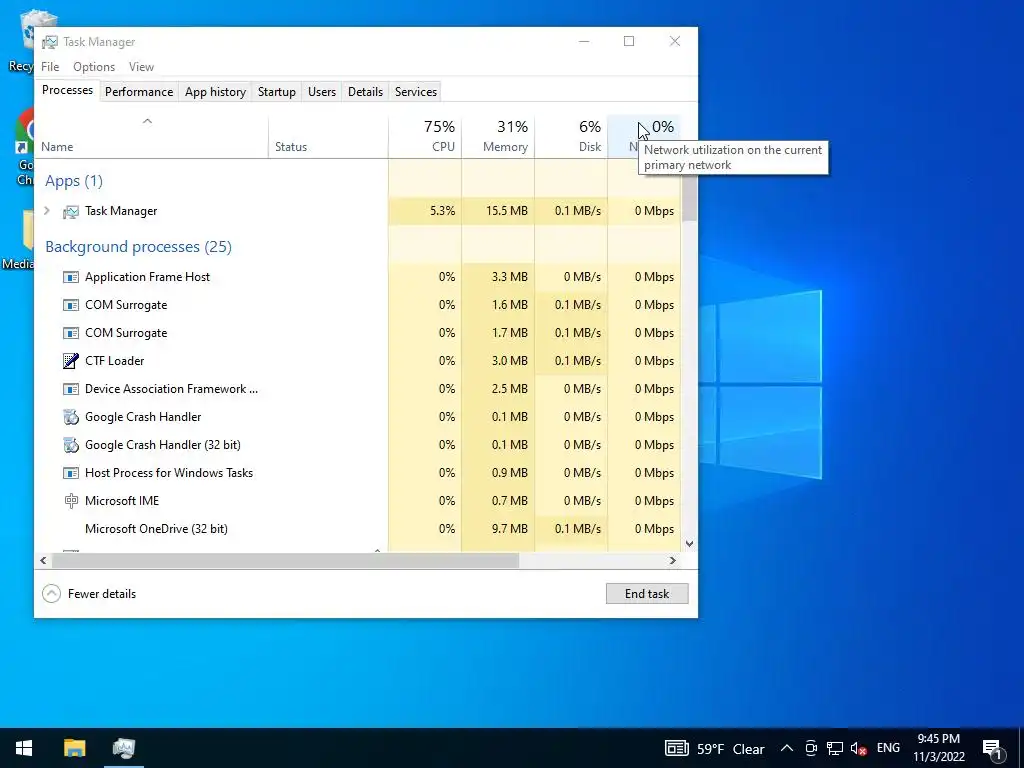Select the Processes tab
Viewport: 1024px width, 768px height.
tap(67, 90)
